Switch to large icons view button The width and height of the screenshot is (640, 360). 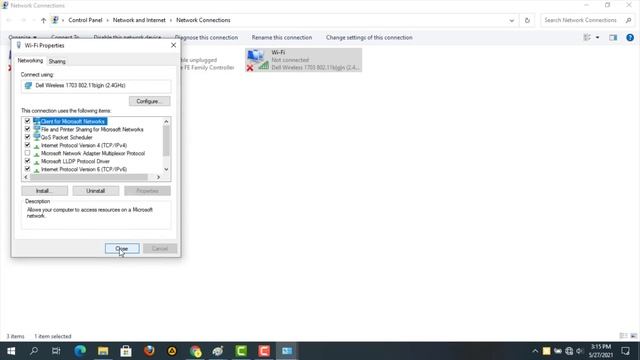(x=633, y=336)
